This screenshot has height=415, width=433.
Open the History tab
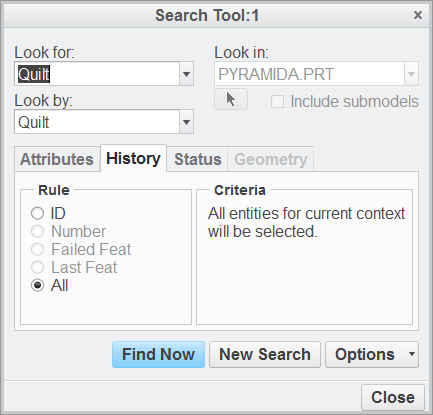(x=133, y=158)
